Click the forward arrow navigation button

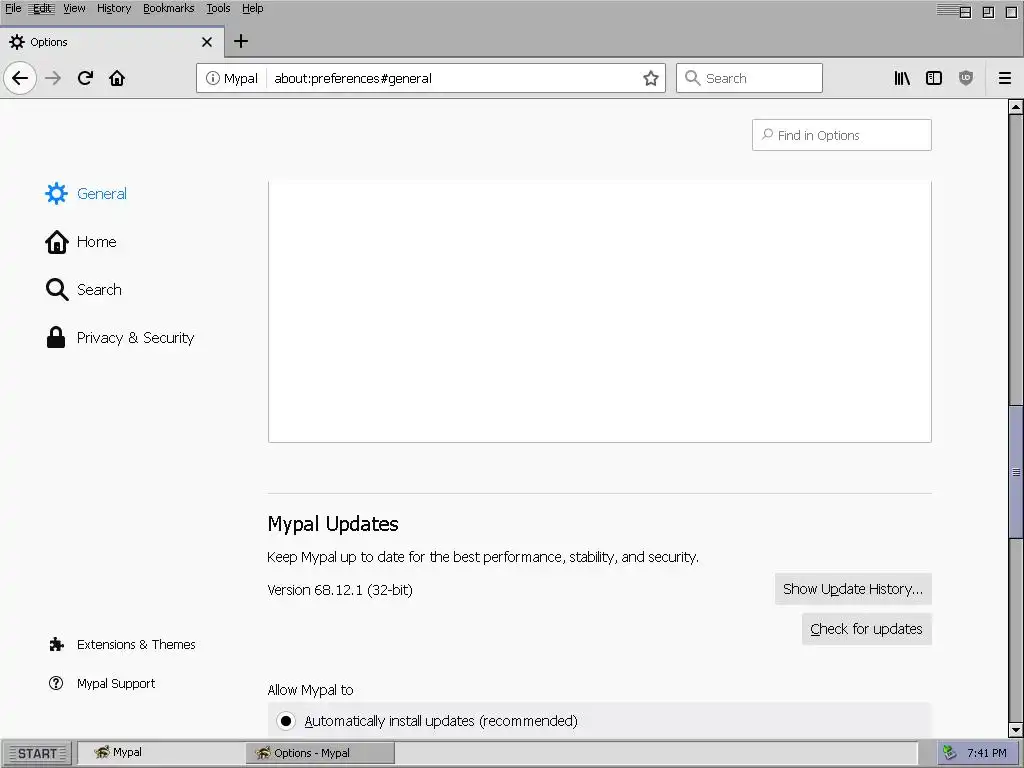pos(53,78)
